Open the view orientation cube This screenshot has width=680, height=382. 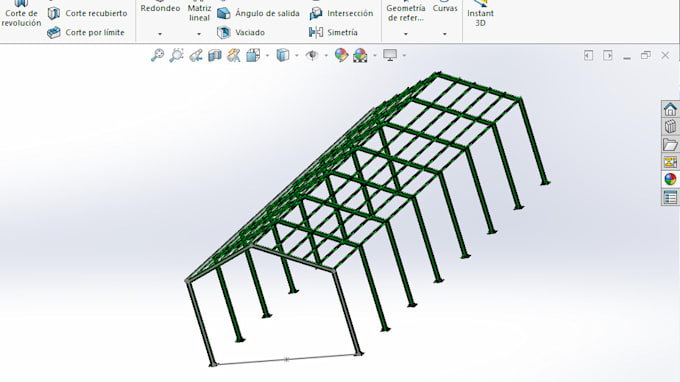(253, 56)
